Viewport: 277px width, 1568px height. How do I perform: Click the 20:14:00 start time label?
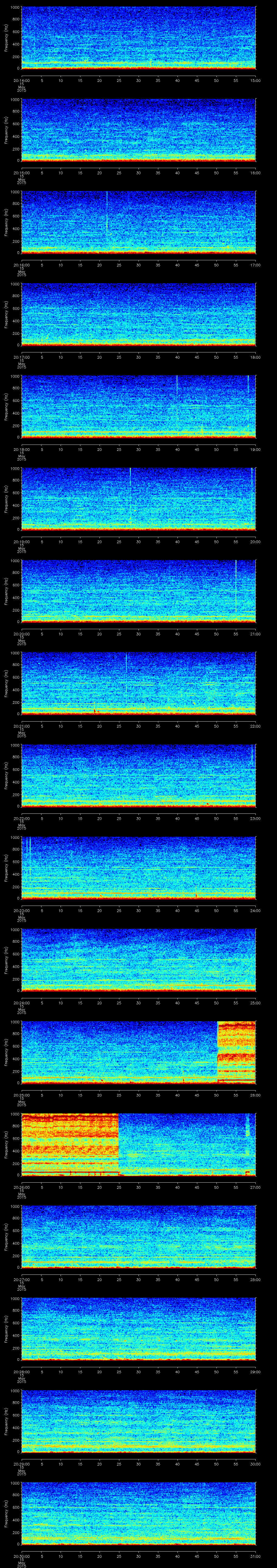coord(22,80)
